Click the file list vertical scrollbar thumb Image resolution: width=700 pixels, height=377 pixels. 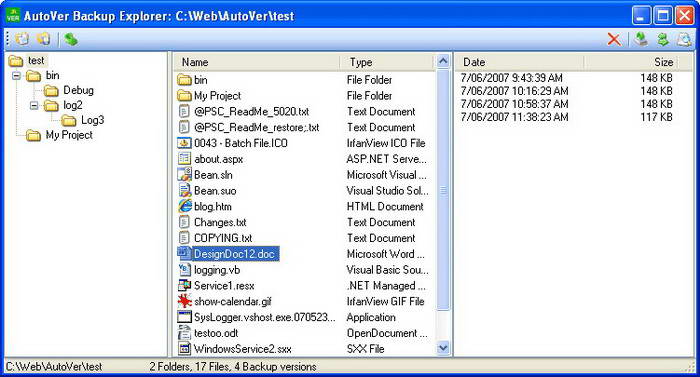pos(443,190)
